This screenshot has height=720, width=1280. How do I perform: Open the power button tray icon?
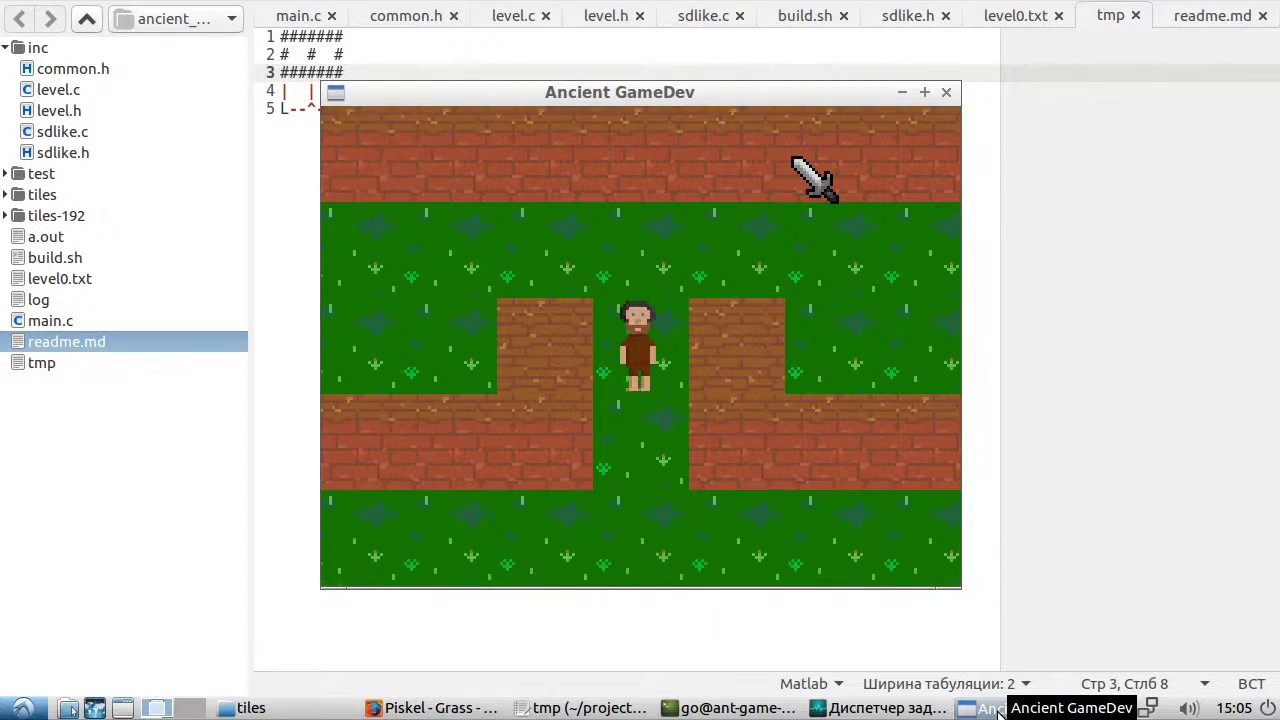pyautogui.click(x=1268, y=708)
